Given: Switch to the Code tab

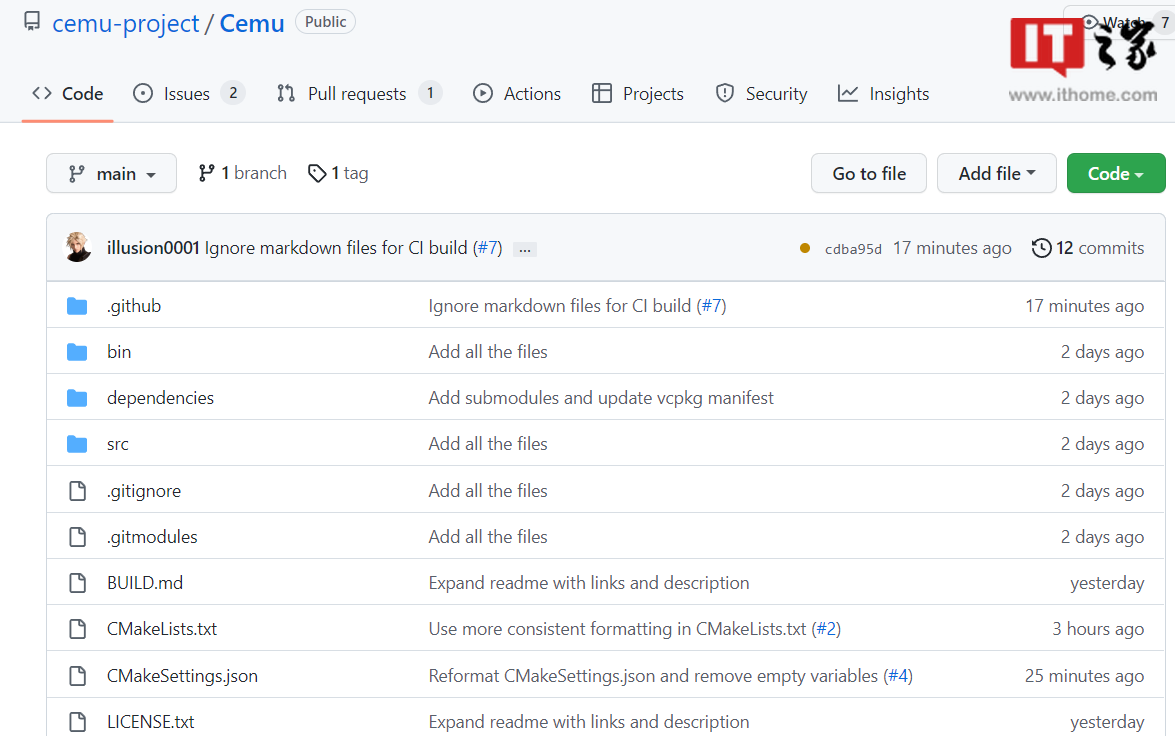Looking at the screenshot, I should pyautogui.click(x=67, y=94).
